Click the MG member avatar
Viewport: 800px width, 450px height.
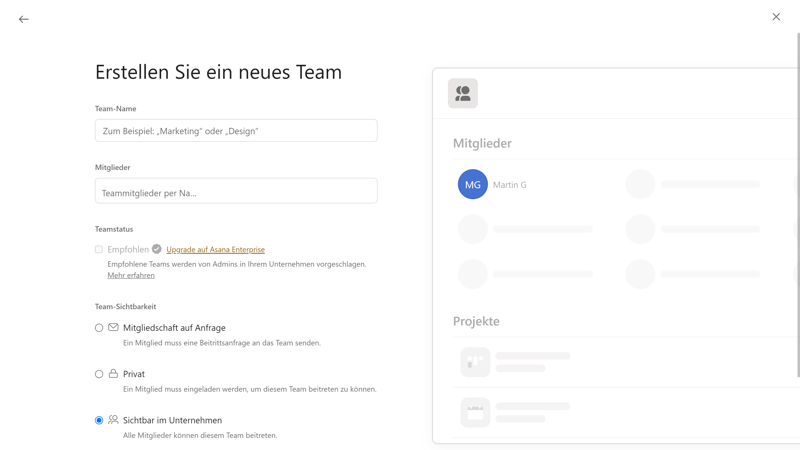(472, 184)
